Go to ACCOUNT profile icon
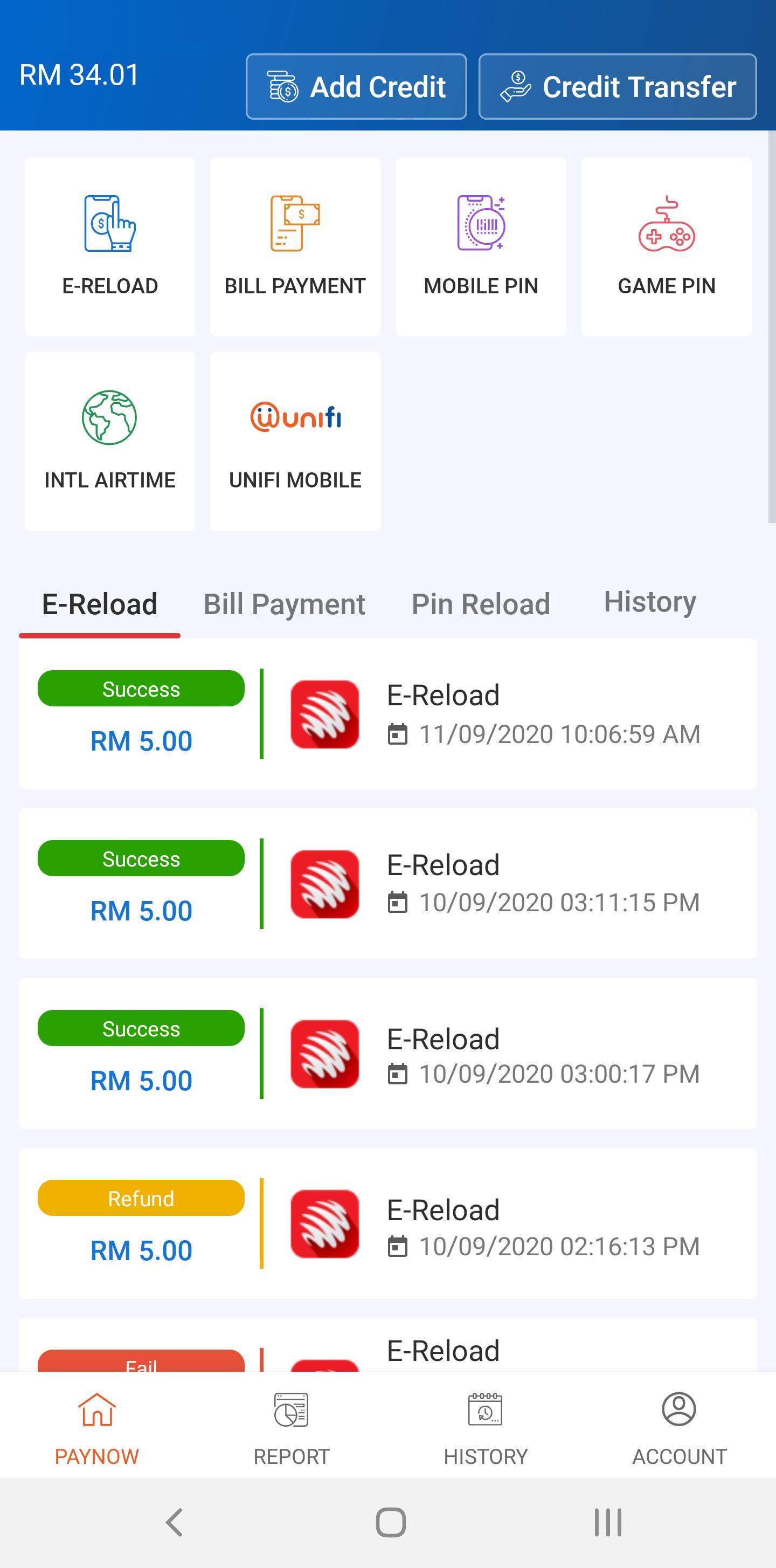This screenshot has width=776, height=1568. 680,1409
